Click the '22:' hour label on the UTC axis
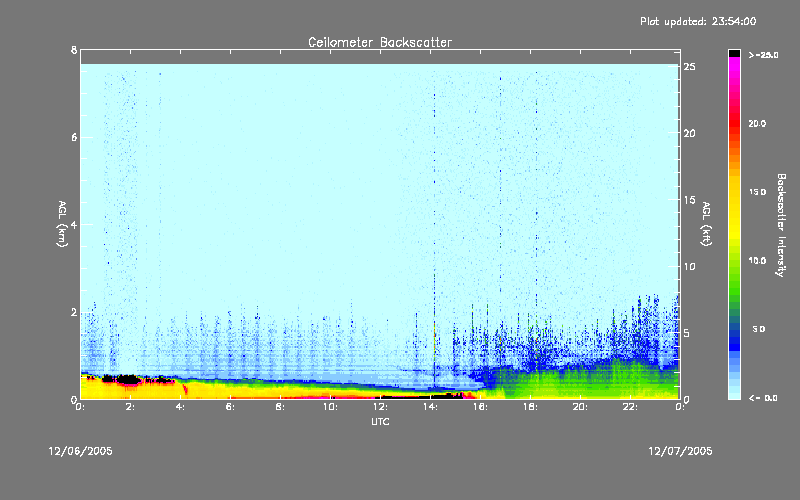 pos(631,407)
